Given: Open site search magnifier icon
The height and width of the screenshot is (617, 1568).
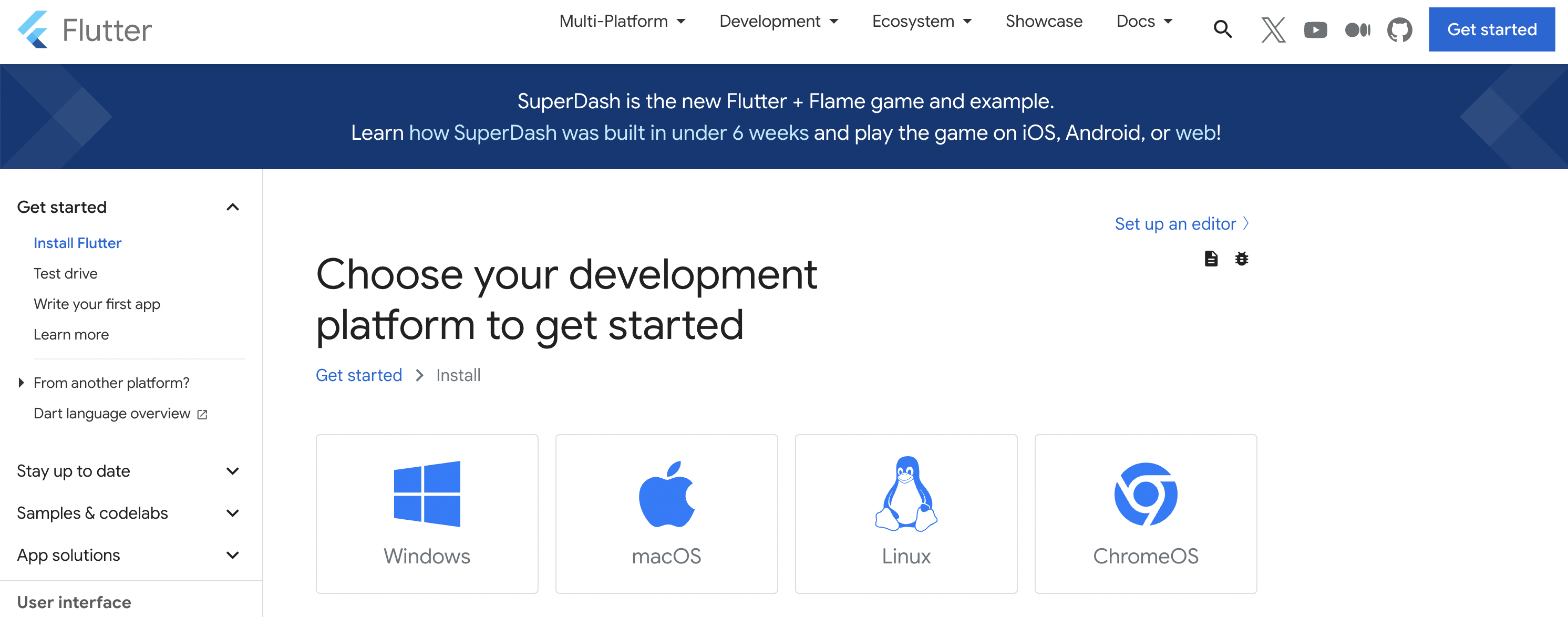Looking at the screenshot, I should pos(1222,29).
